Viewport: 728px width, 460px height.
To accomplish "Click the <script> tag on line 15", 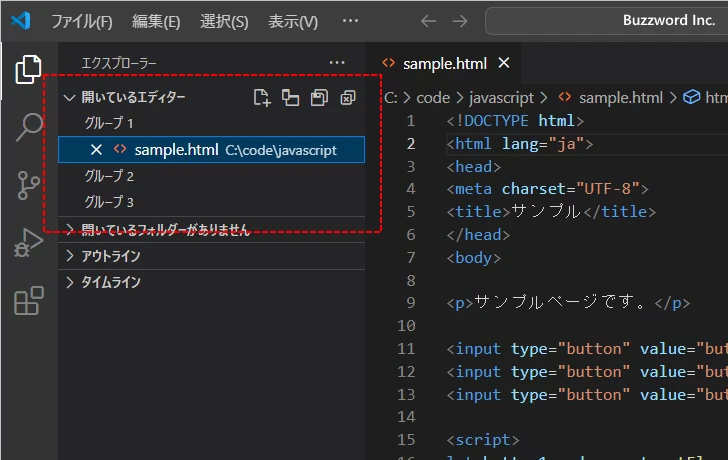I will tap(483, 440).
